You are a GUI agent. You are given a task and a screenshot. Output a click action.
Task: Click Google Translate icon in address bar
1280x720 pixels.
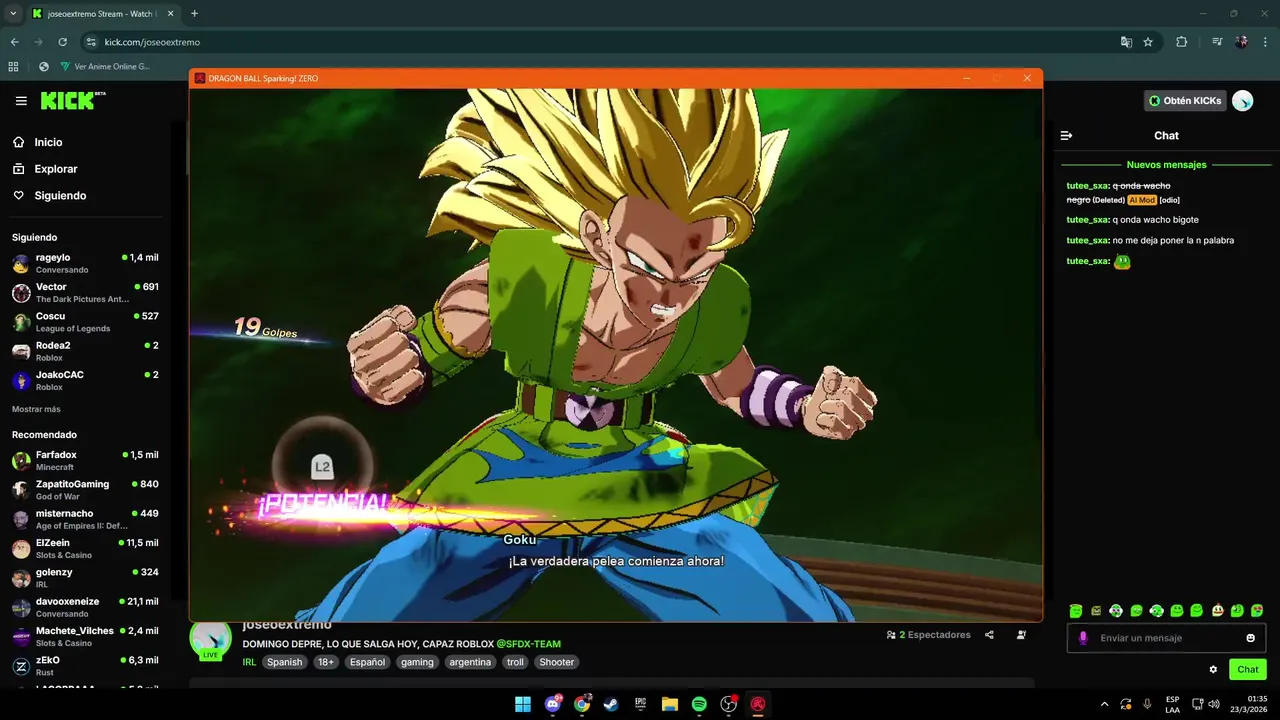coord(1126,42)
